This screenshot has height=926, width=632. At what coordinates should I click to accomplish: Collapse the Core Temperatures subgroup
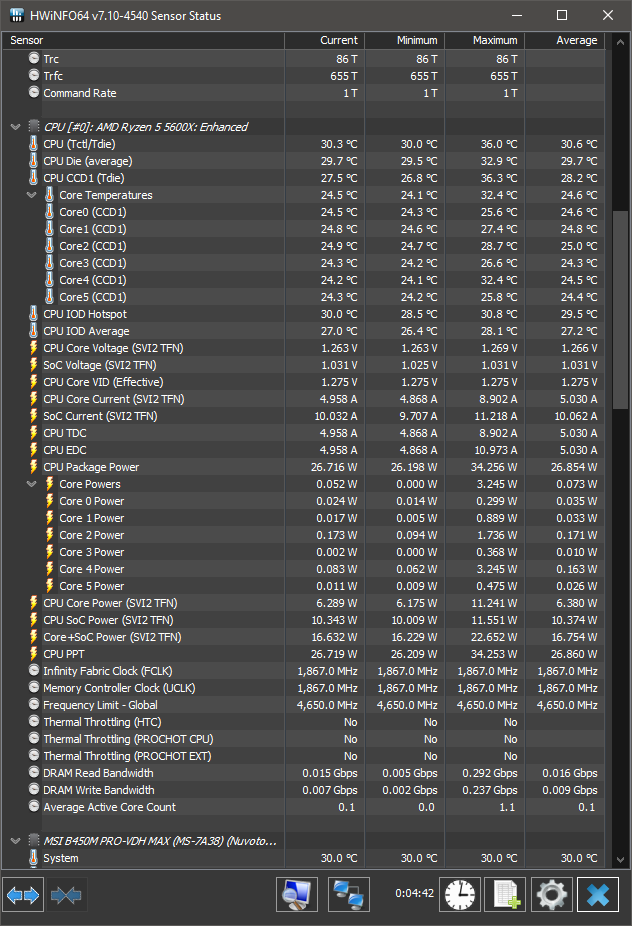pyautogui.click(x=32, y=195)
